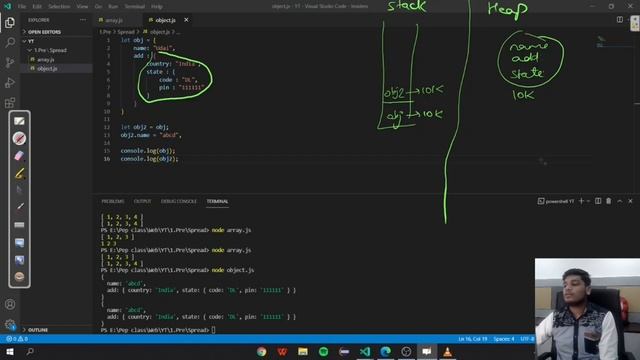640x360 pixels.
Task: Open Explorer more actions ellipsis
Action: coord(83,20)
